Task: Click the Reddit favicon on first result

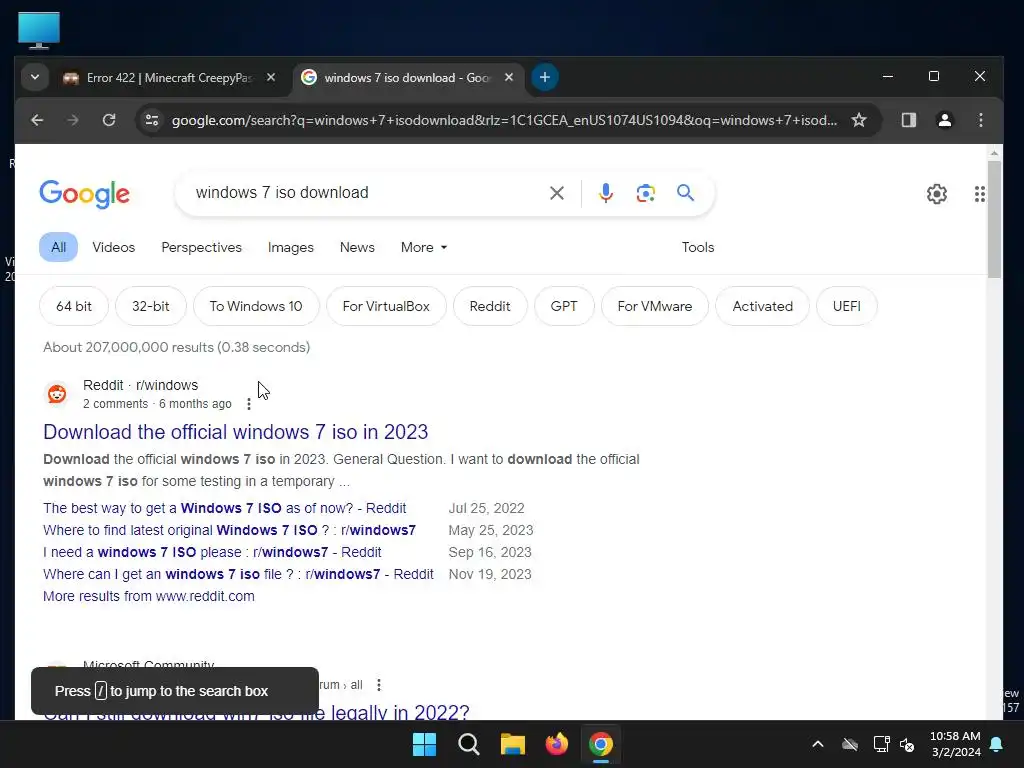Action: tap(57, 394)
